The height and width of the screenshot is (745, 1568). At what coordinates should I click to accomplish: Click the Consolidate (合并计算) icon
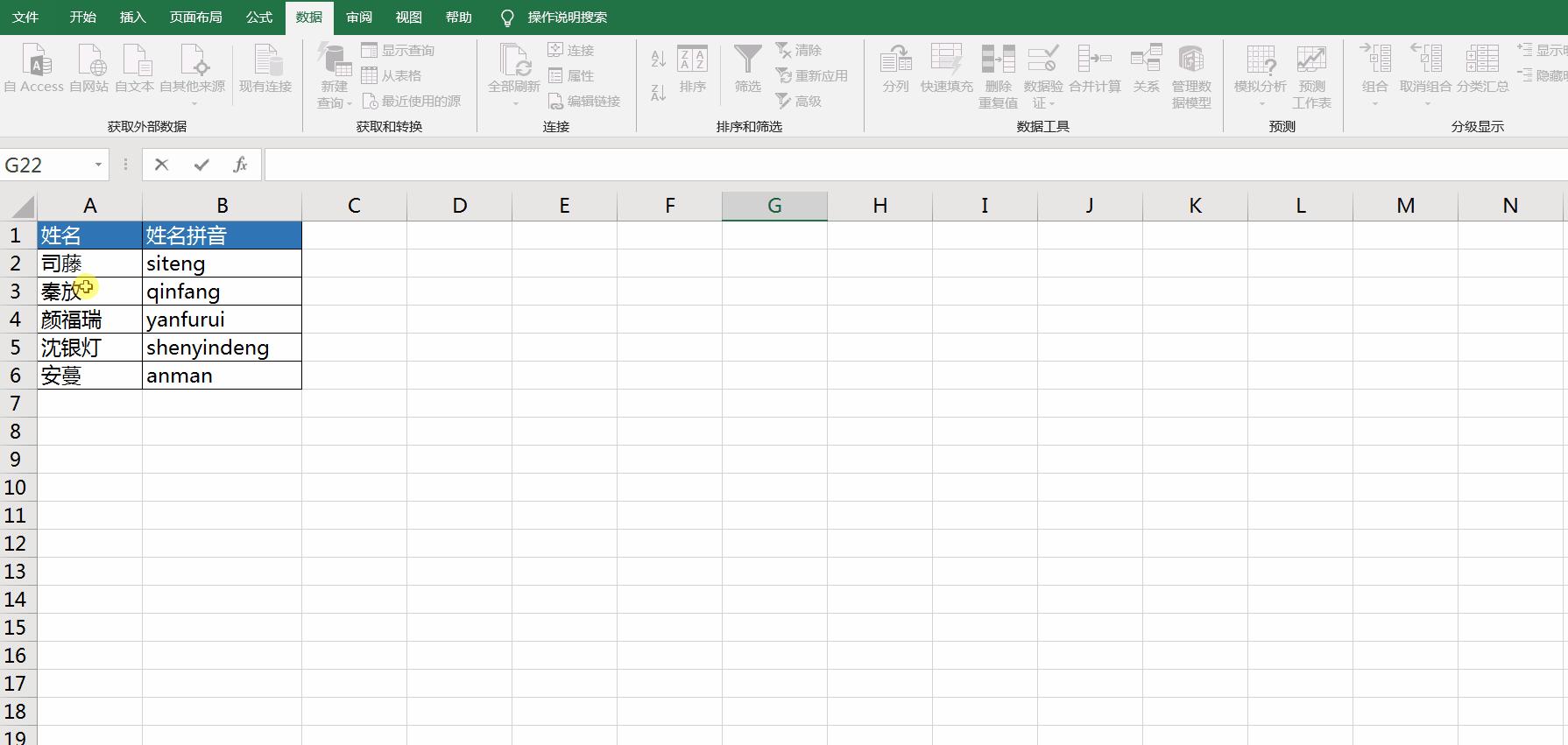pos(1094,61)
